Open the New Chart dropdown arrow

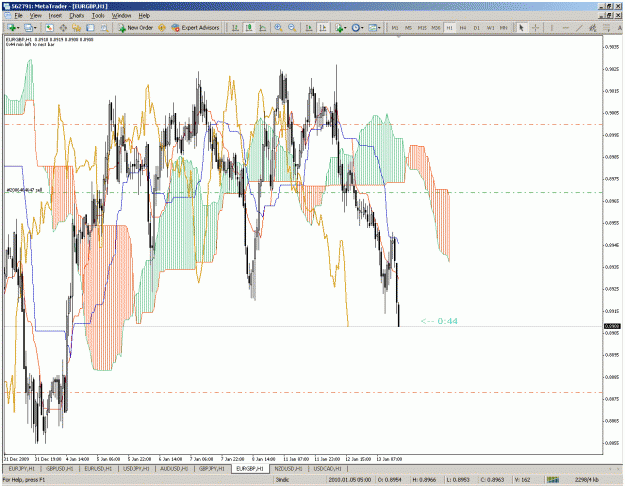(18, 28)
